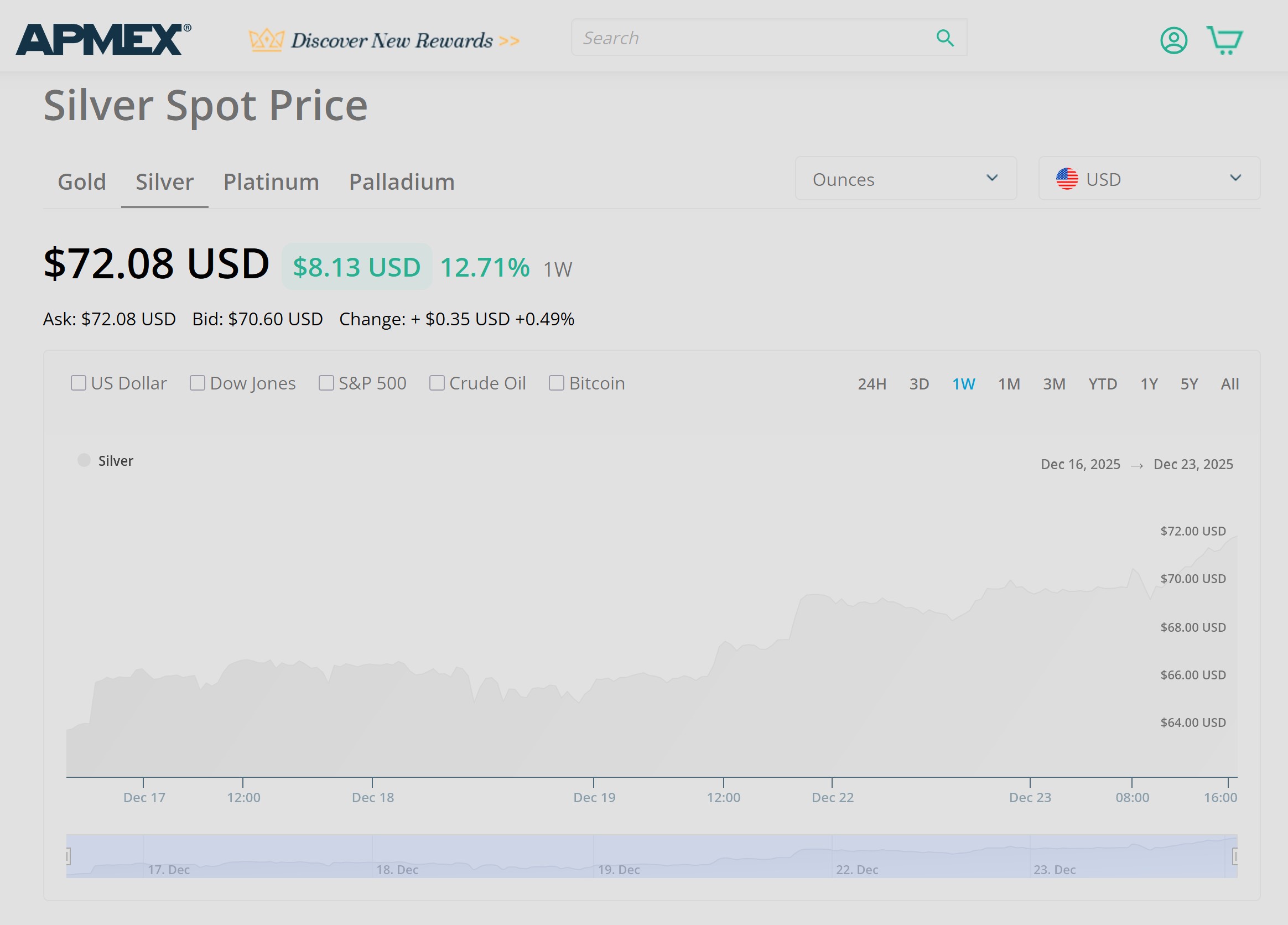Open the shopping cart icon
Screen dimensions: 1288x925
pos(1224,40)
